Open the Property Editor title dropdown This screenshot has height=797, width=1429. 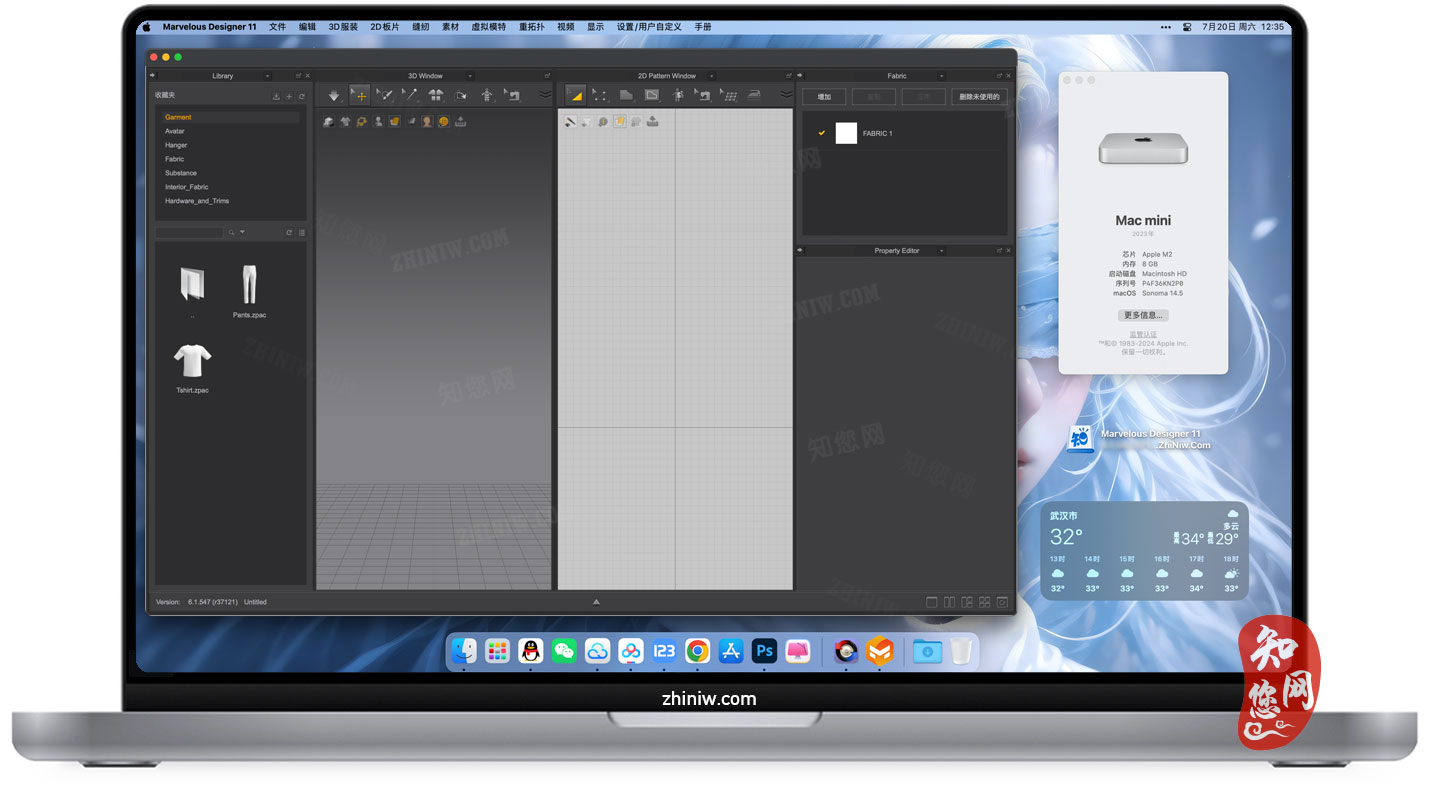click(941, 251)
